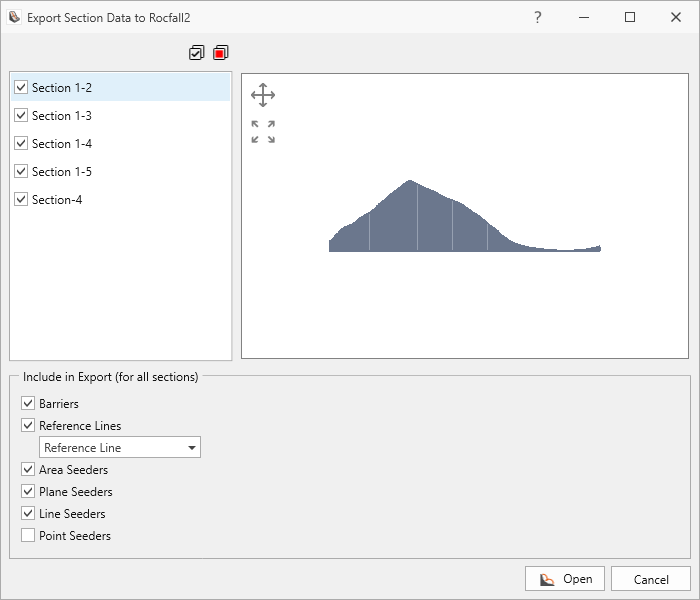Click the red Deselect All sections icon
700x600 pixels.
[221, 53]
